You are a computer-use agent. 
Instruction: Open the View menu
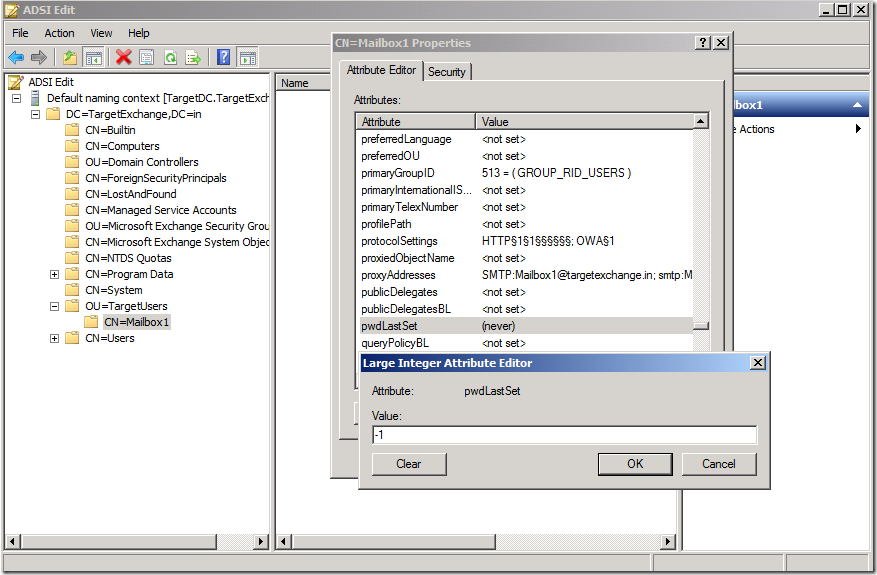pyautogui.click(x=101, y=33)
